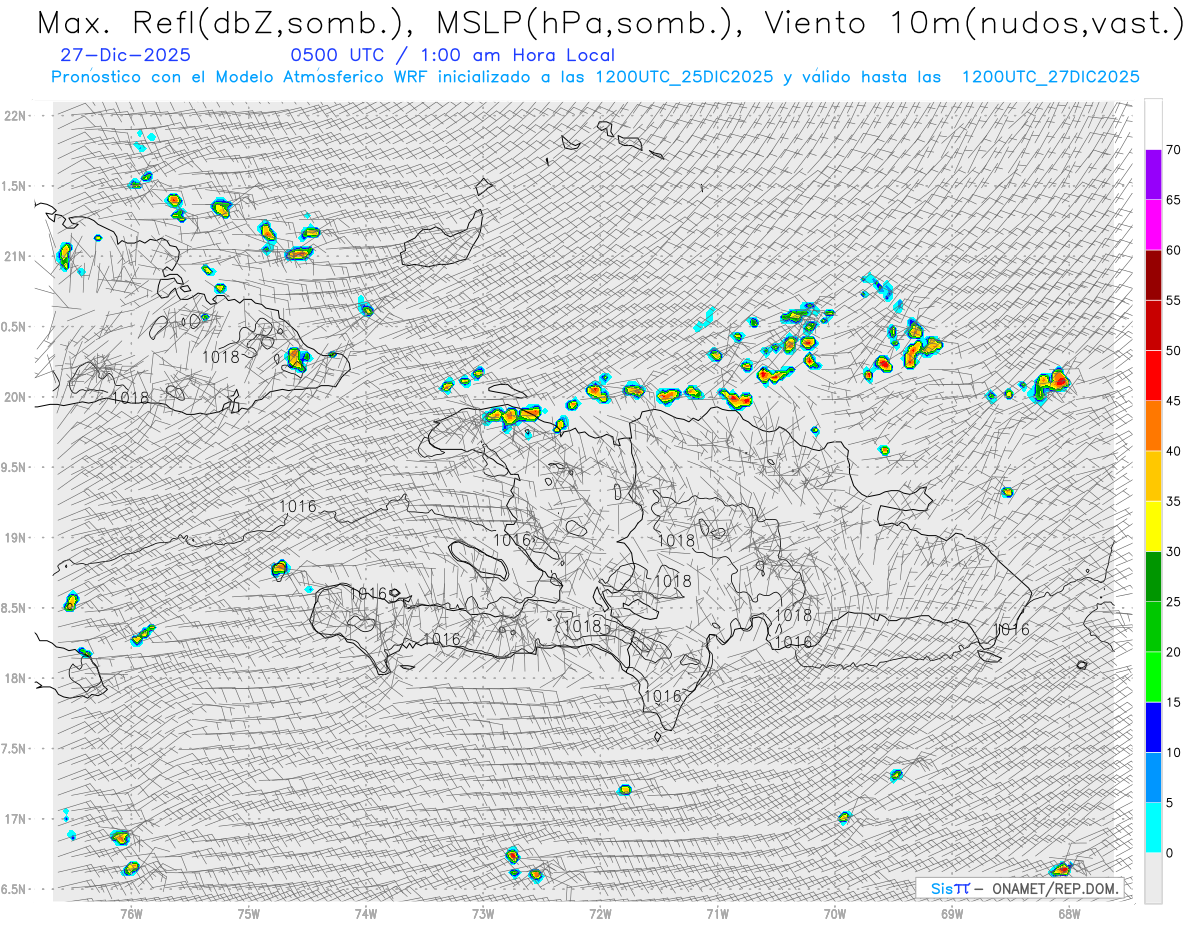The height and width of the screenshot is (927, 1200).
Task: Click the map title starting 'Max. Refl(dbZ,somb.)'
Action: [x=609, y=22]
